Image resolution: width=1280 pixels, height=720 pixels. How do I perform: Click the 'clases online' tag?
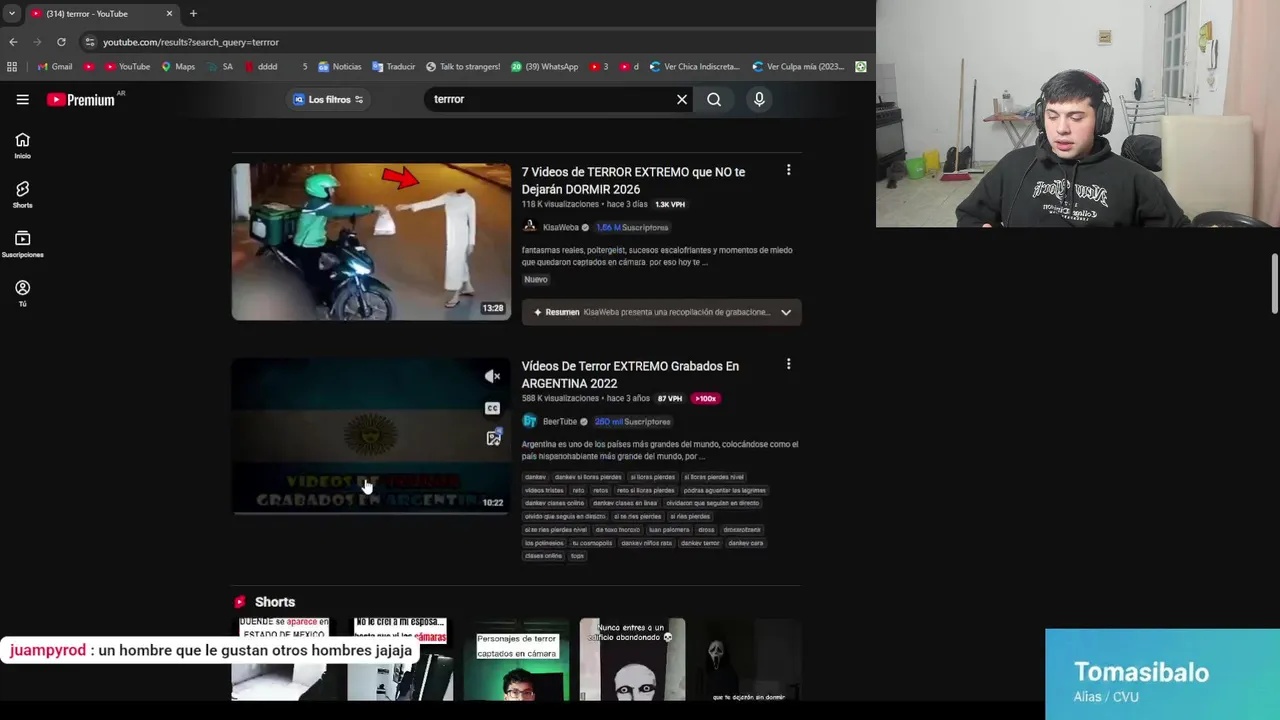tap(543, 556)
